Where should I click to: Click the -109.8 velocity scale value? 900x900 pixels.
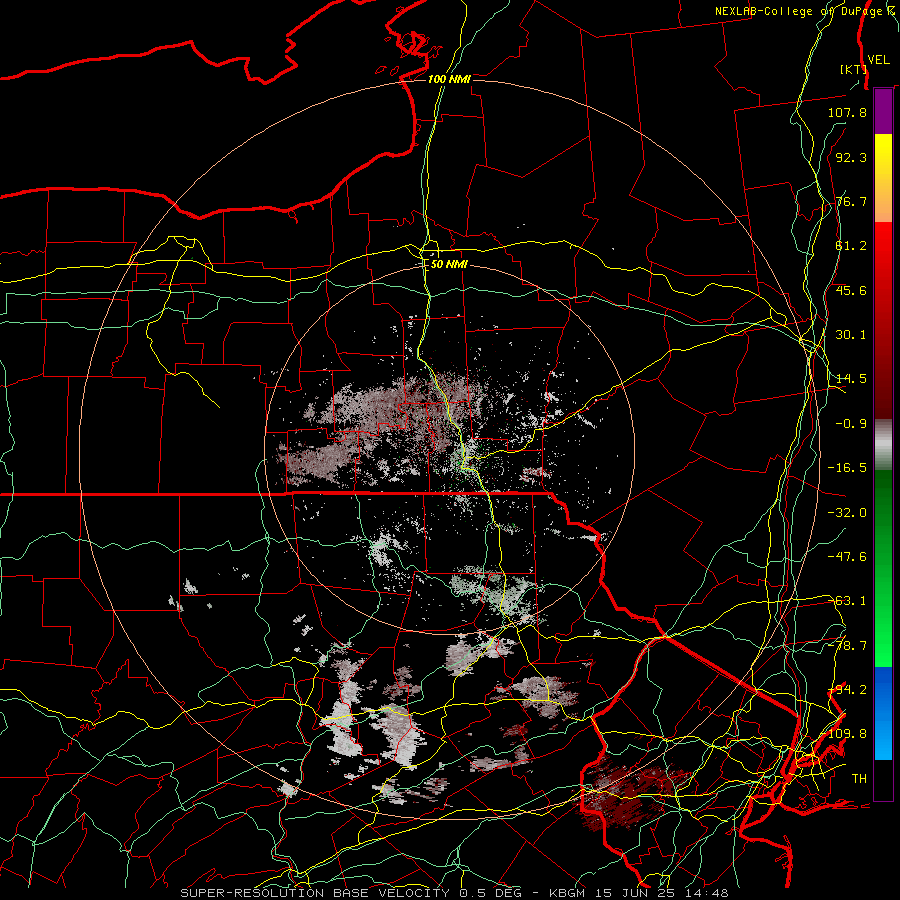(847, 734)
